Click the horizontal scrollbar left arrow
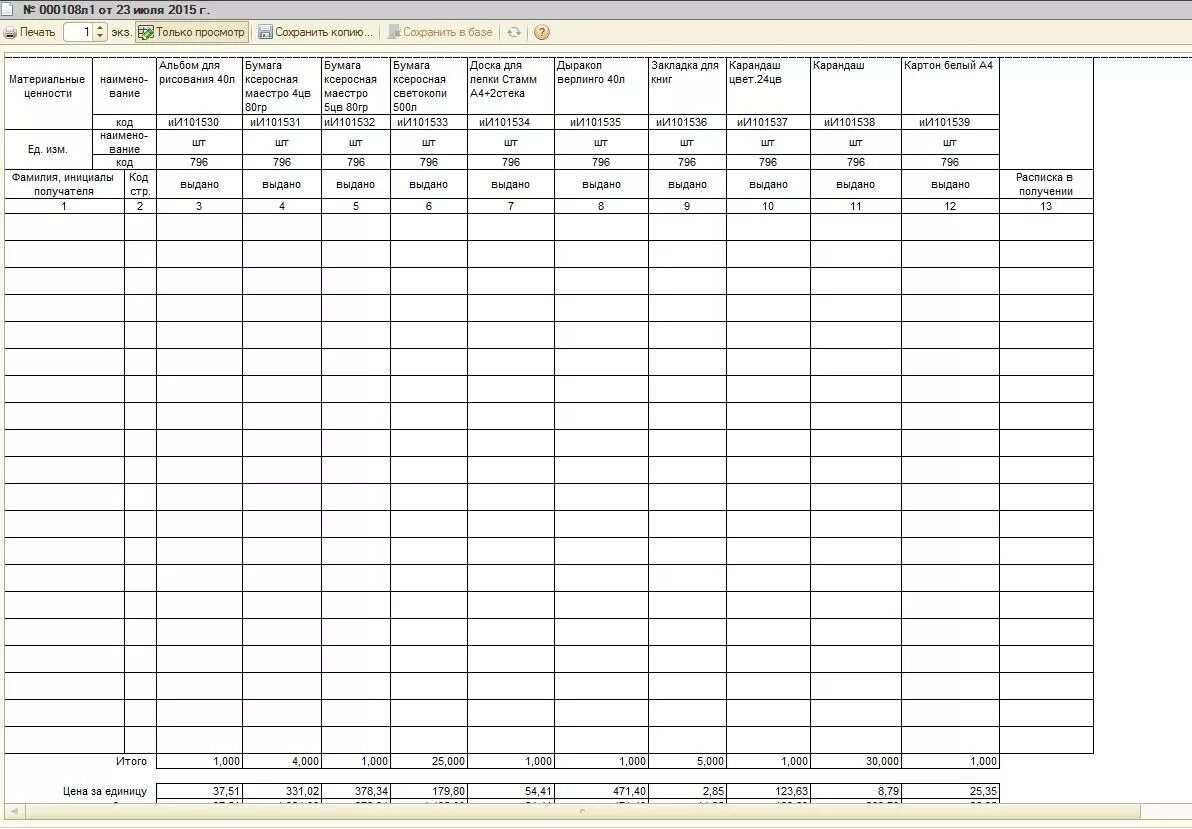This screenshot has height=829, width=1192. (13, 812)
